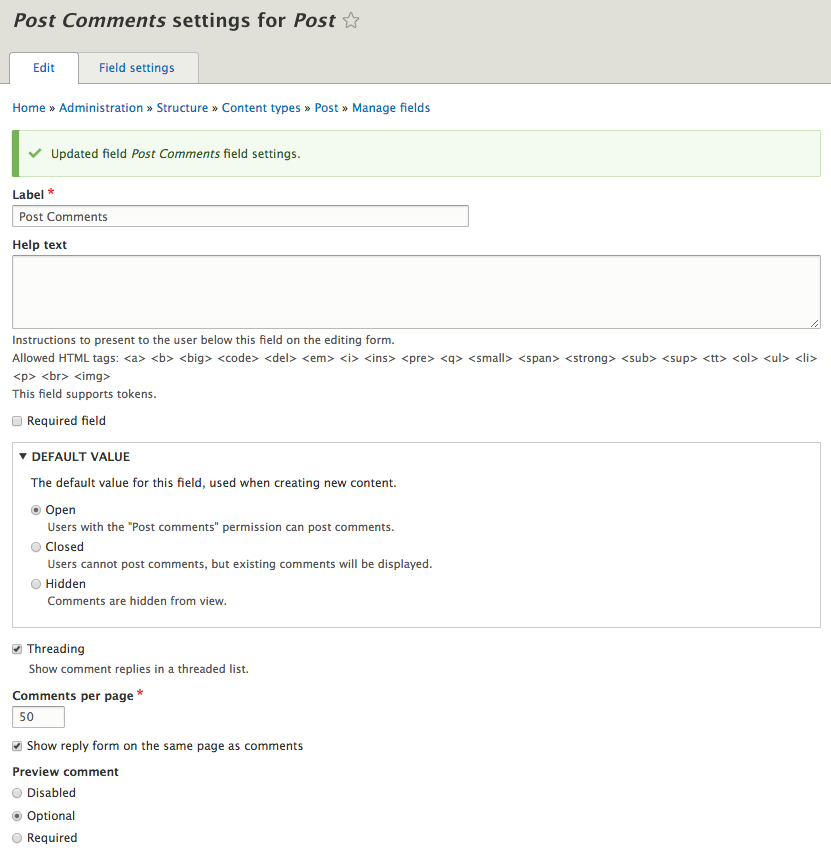The width and height of the screenshot is (831, 854).
Task: Choose the Hidden comments option
Action: point(37,584)
